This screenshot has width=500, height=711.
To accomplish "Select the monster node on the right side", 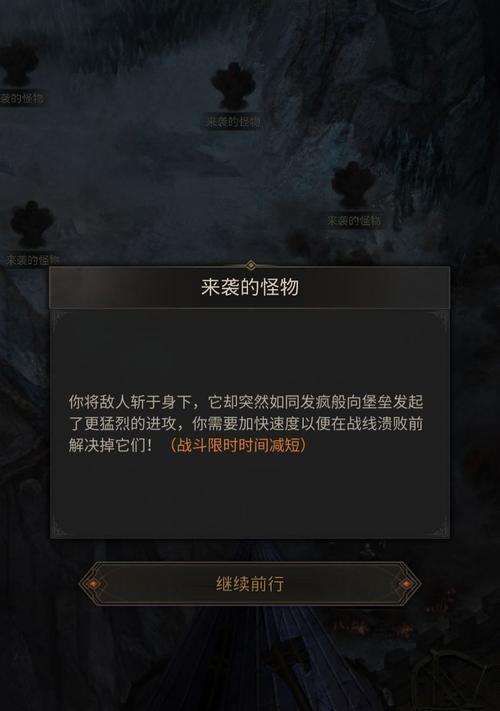I will click(353, 185).
